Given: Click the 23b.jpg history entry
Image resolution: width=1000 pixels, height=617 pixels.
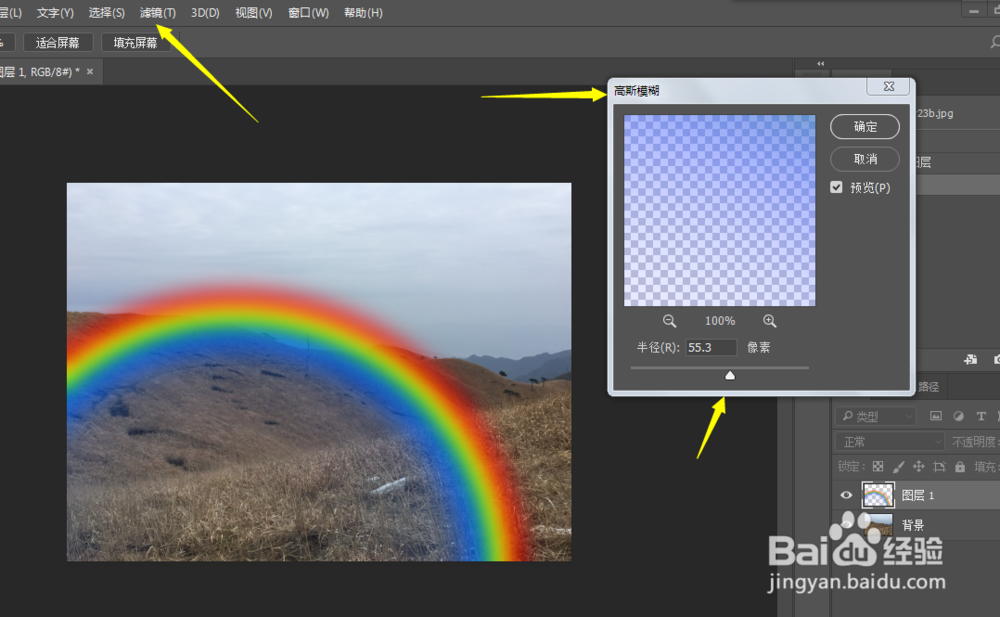Looking at the screenshot, I should (x=935, y=114).
